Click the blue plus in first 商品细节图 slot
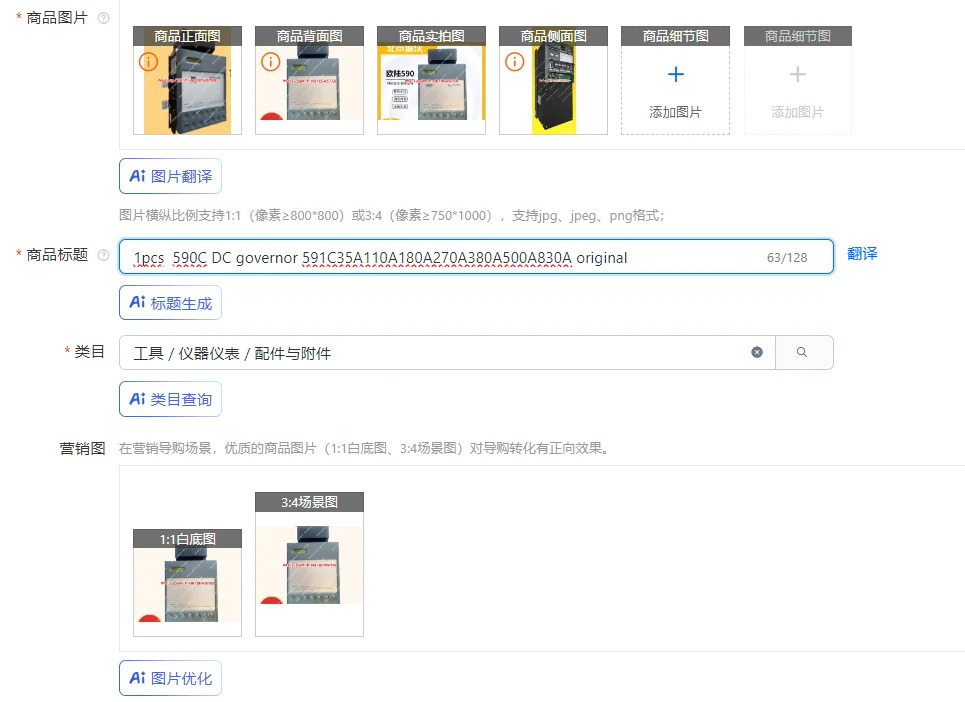The height and width of the screenshot is (702, 965). [676, 74]
